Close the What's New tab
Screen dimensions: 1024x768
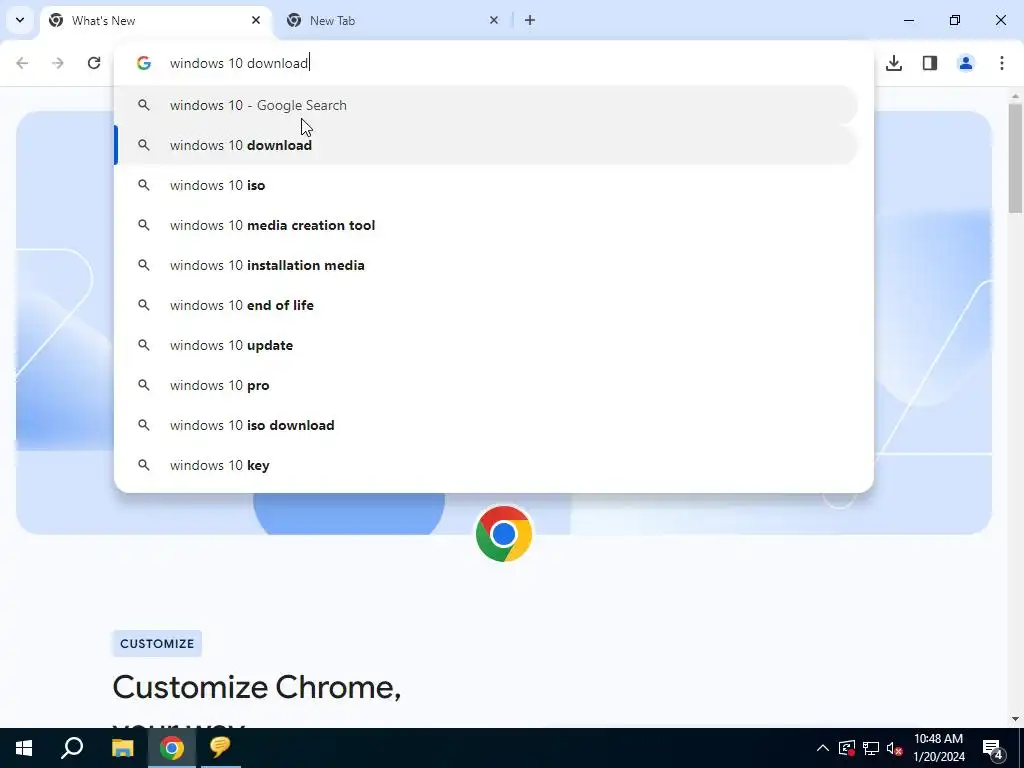256,20
